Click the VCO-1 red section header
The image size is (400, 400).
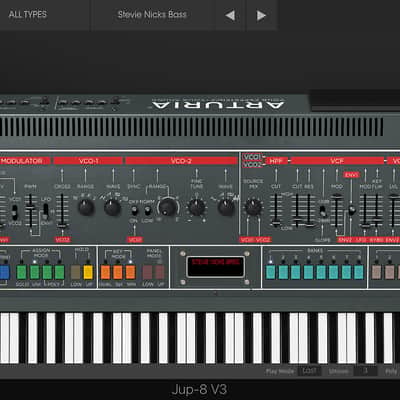pyautogui.click(x=88, y=161)
